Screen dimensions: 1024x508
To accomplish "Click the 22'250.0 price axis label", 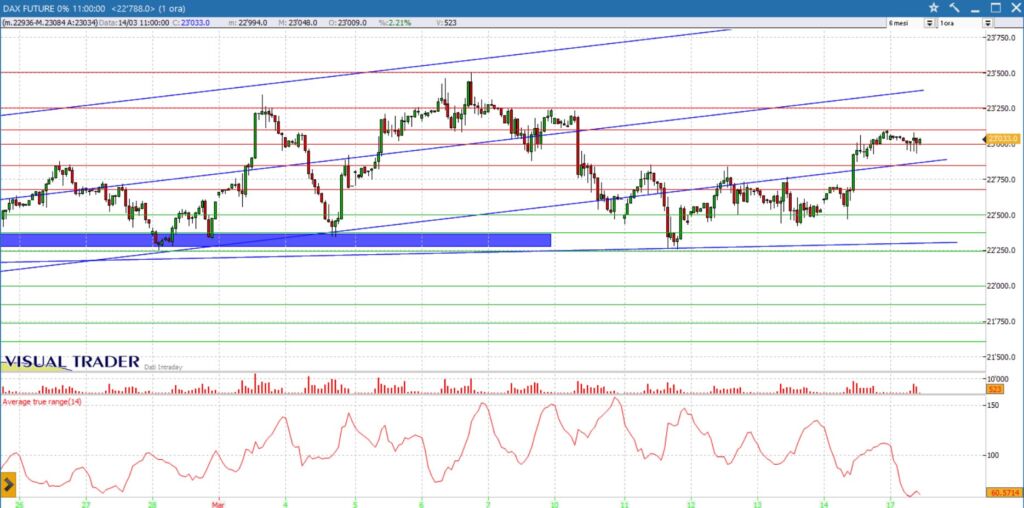I will [x=1000, y=251].
